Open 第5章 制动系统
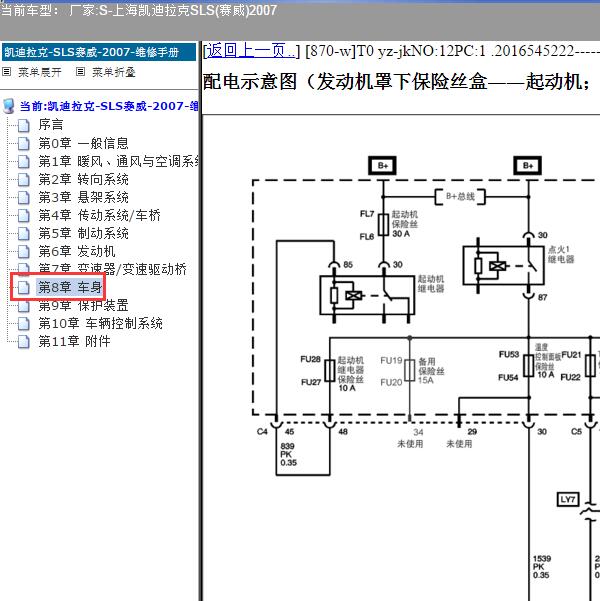The image size is (600, 601). pos(83,233)
